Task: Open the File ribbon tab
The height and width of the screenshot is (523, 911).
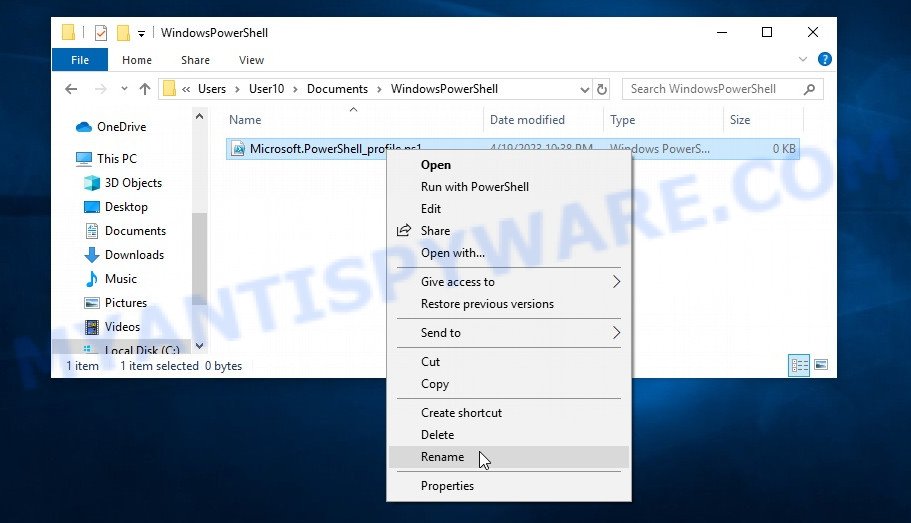Action: [x=80, y=60]
